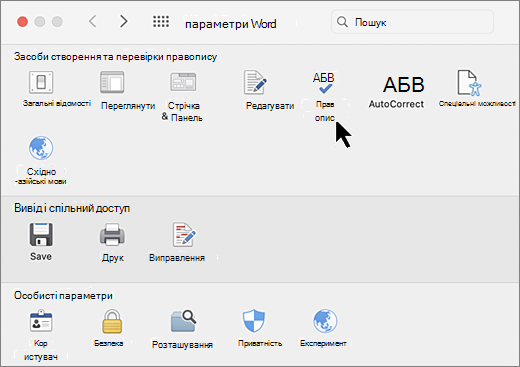Open the Розташування file locations icon
Image resolution: width=520 pixels, height=367 pixels.
point(183,321)
